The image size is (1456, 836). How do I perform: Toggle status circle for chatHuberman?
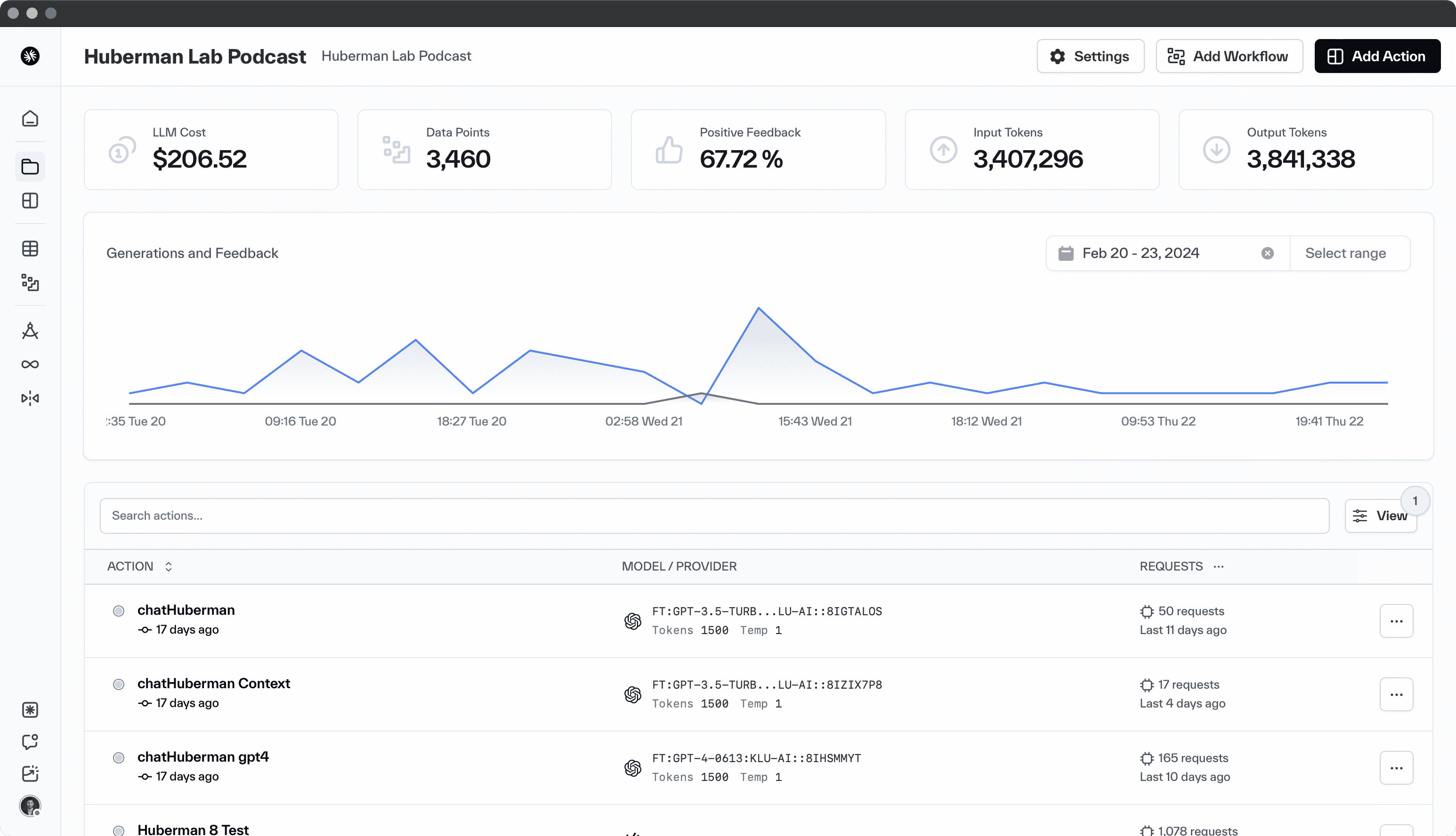tap(118, 611)
